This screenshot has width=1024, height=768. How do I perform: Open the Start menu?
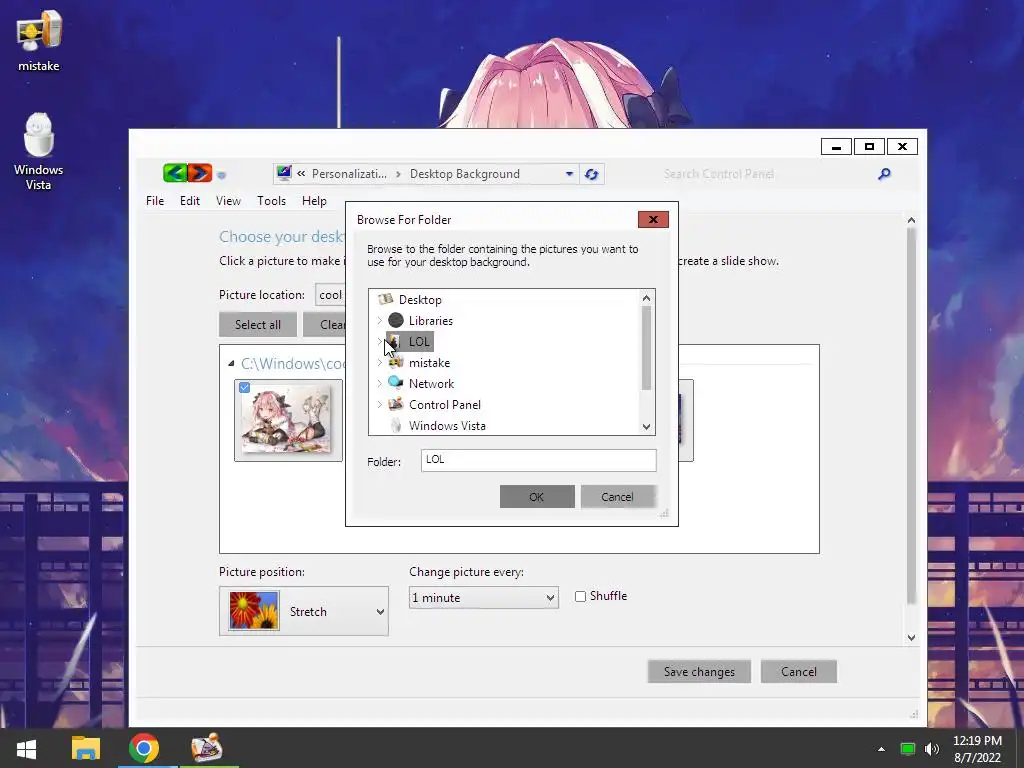click(x=26, y=748)
